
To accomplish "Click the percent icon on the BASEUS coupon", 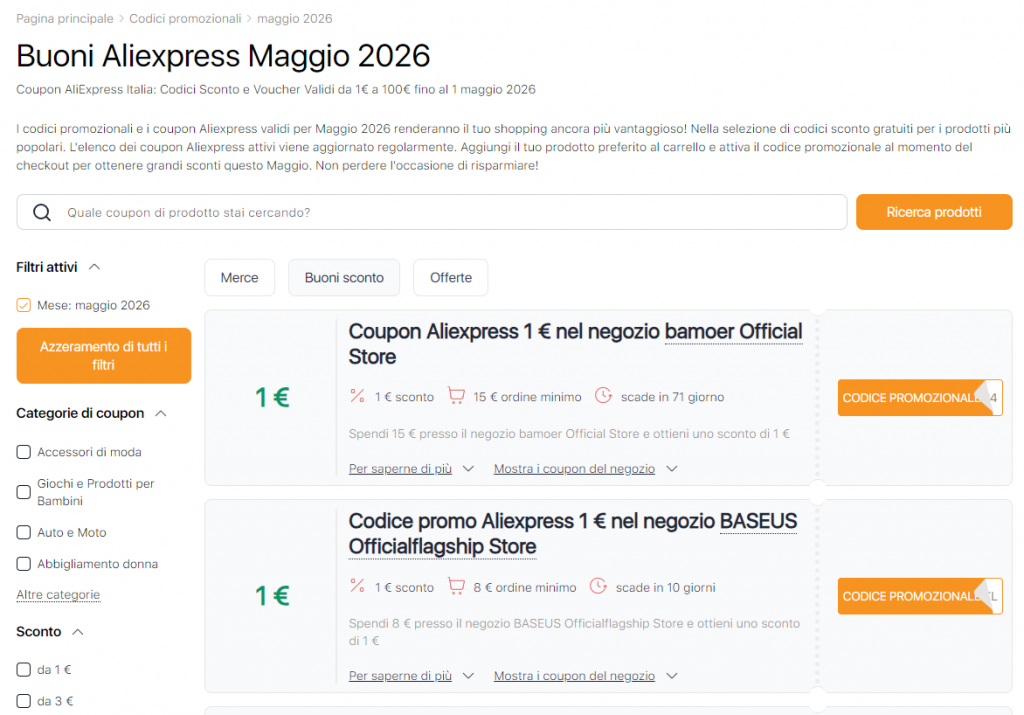I will point(357,587).
